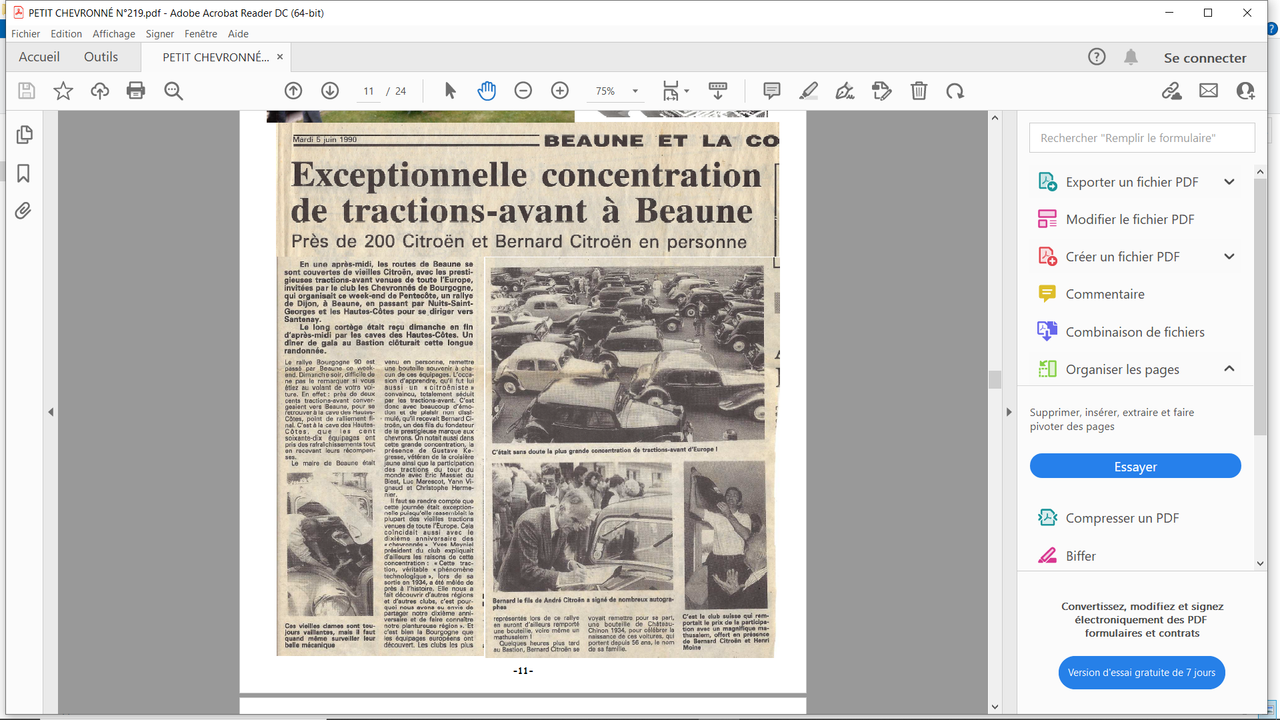Close the PETIT CHEVRONNÉ document tab
The height and width of the screenshot is (720, 1280).
[x=280, y=57]
